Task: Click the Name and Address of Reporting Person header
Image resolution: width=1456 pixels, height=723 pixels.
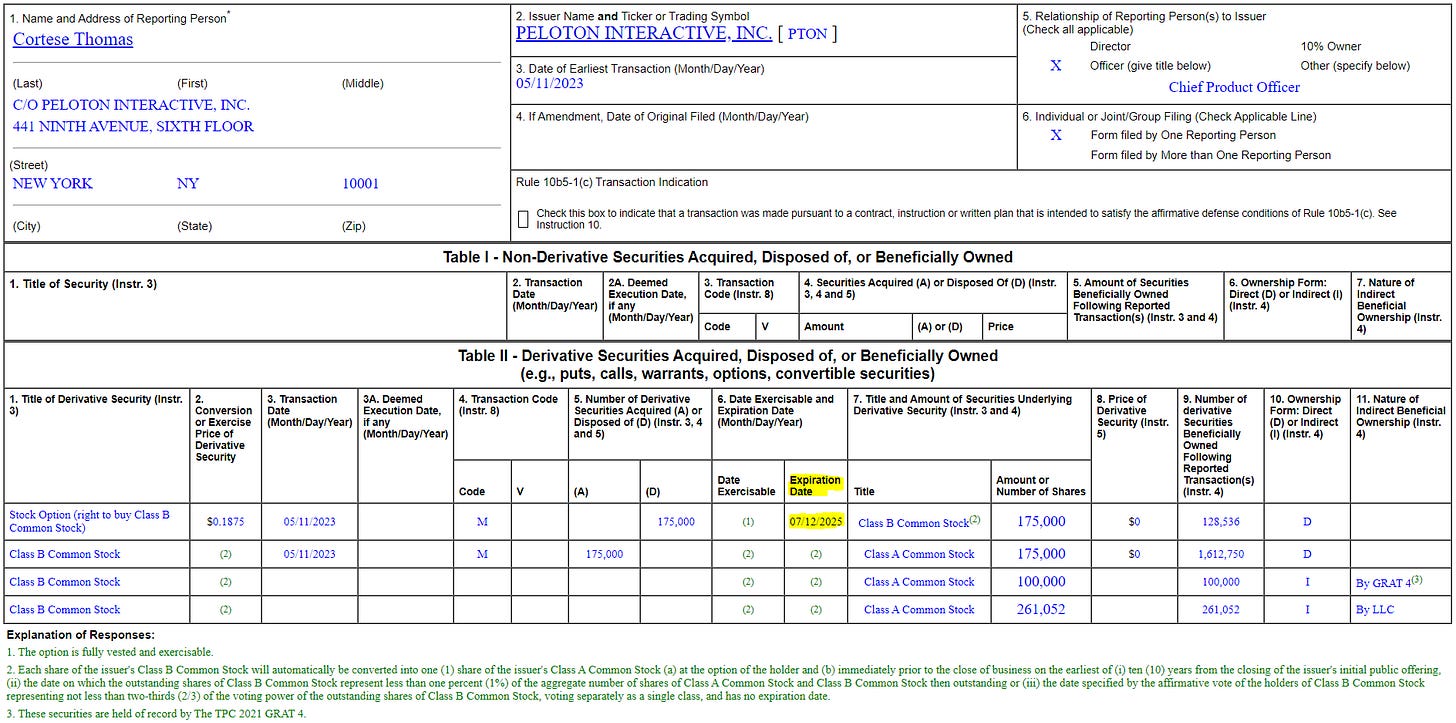Action: tap(119, 17)
